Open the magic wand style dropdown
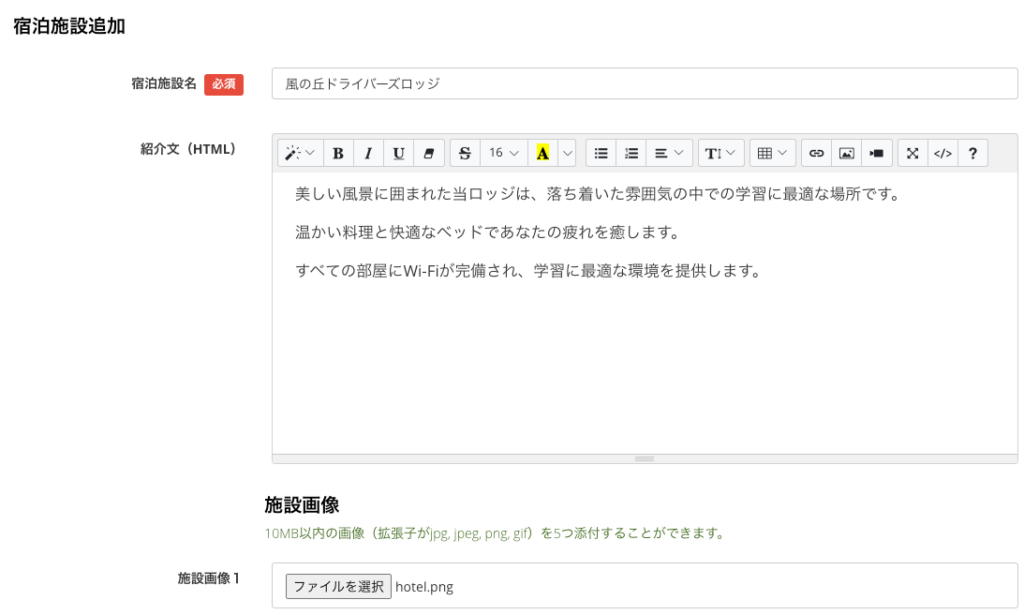This screenshot has height=615, width=1024. pos(299,153)
